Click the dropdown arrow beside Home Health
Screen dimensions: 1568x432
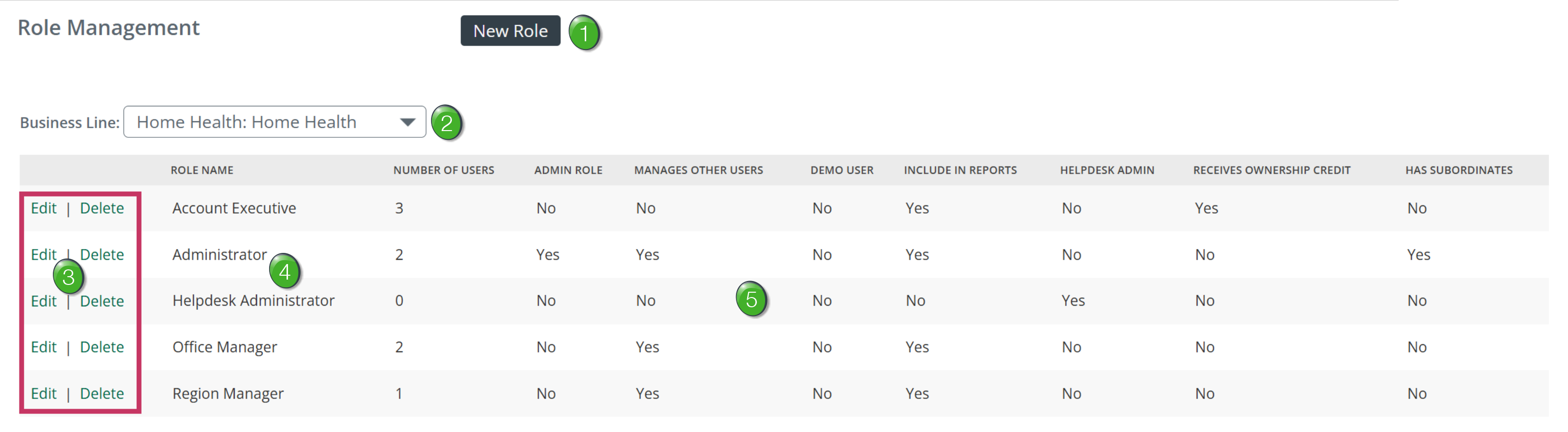tap(407, 122)
